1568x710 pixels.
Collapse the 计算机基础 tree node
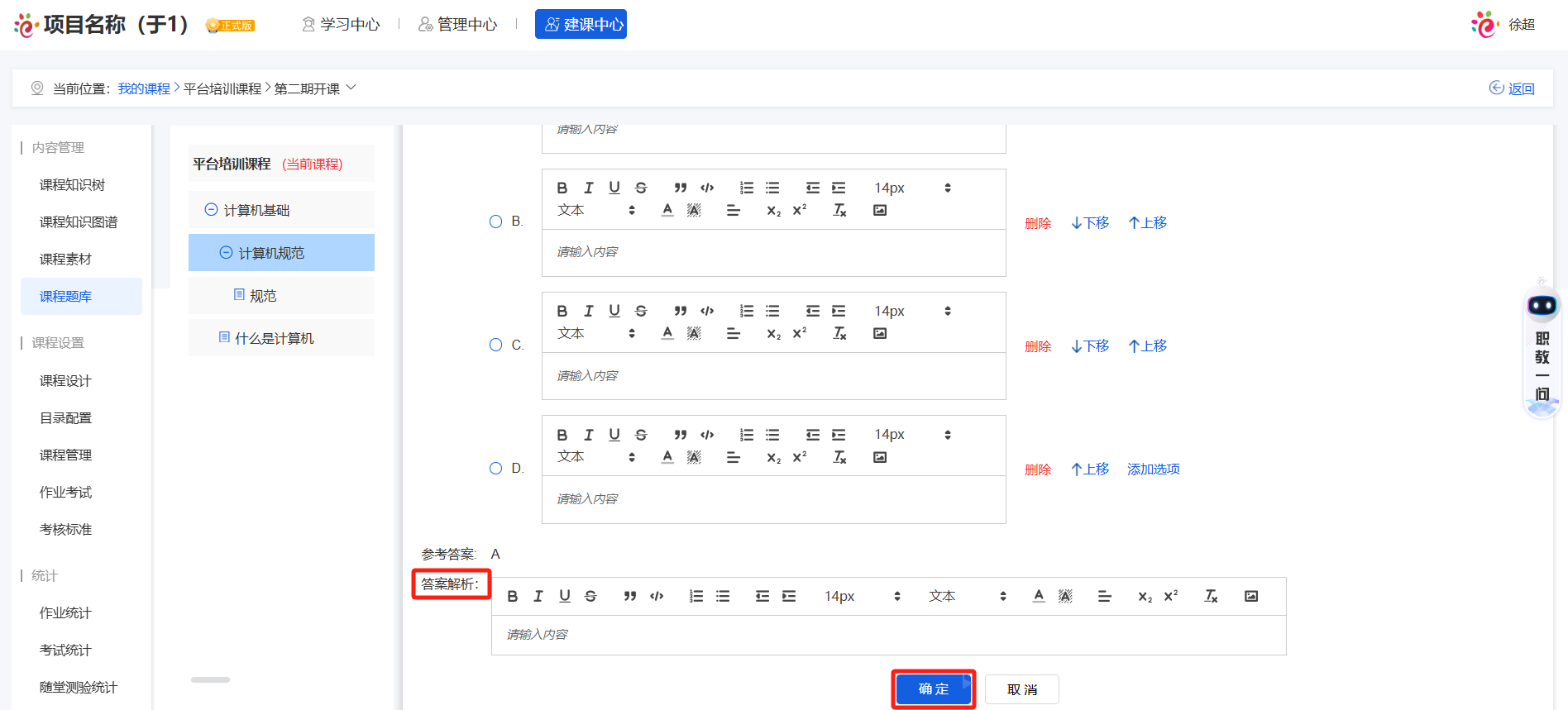pyautogui.click(x=211, y=210)
